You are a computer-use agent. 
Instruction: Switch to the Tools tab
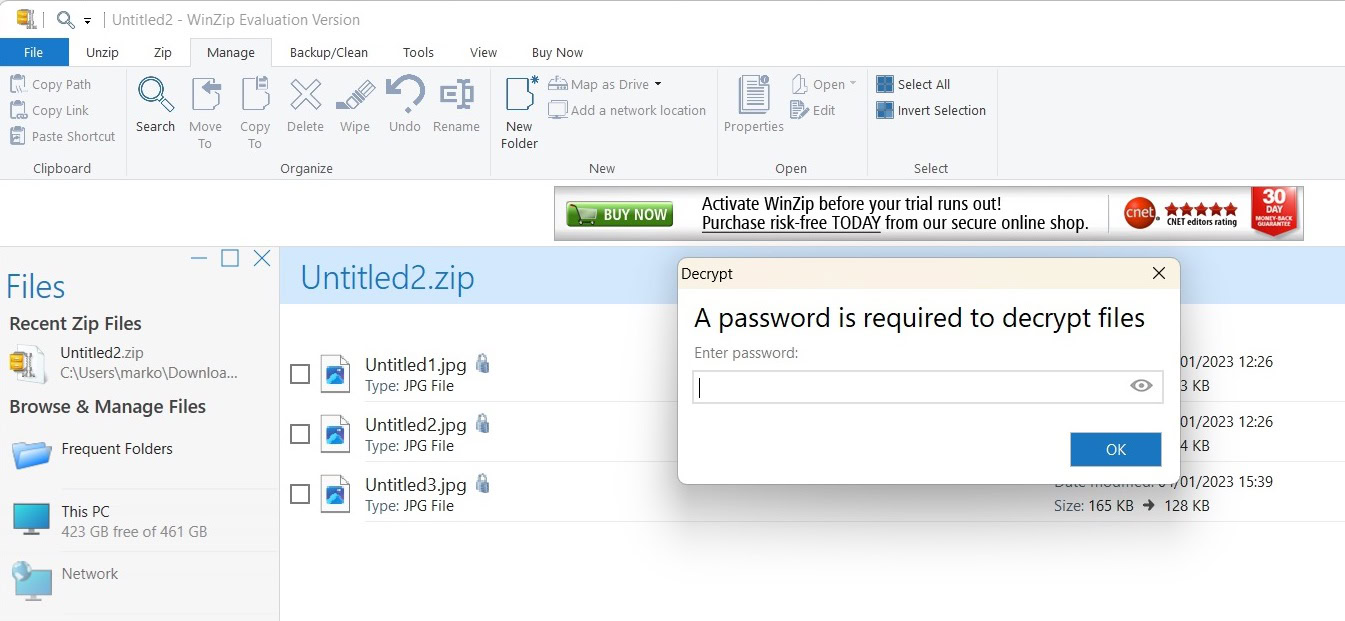pyautogui.click(x=418, y=52)
